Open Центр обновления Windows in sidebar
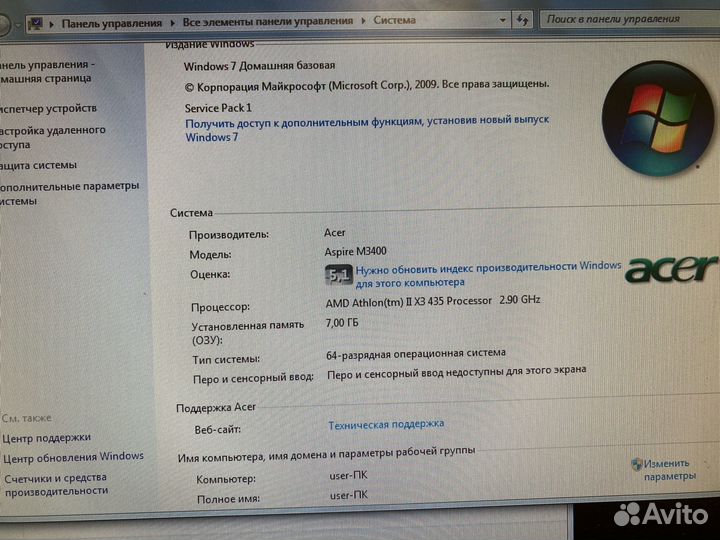The image size is (720, 540). [x=73, y=456]
